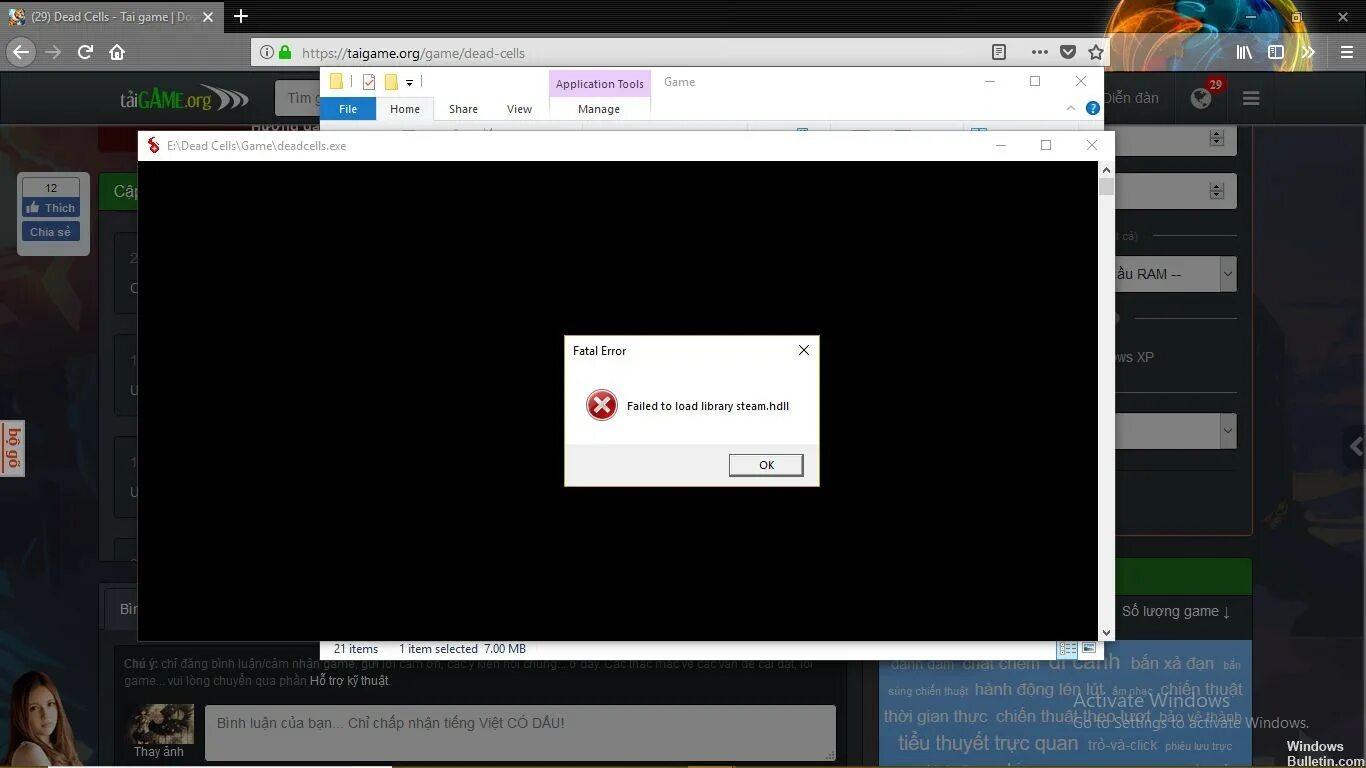The height and width of the screenshot is (768, 1366).
Task: Open Share tab in File Explorer
Action: pyautogui.click(x=463, y=109)
